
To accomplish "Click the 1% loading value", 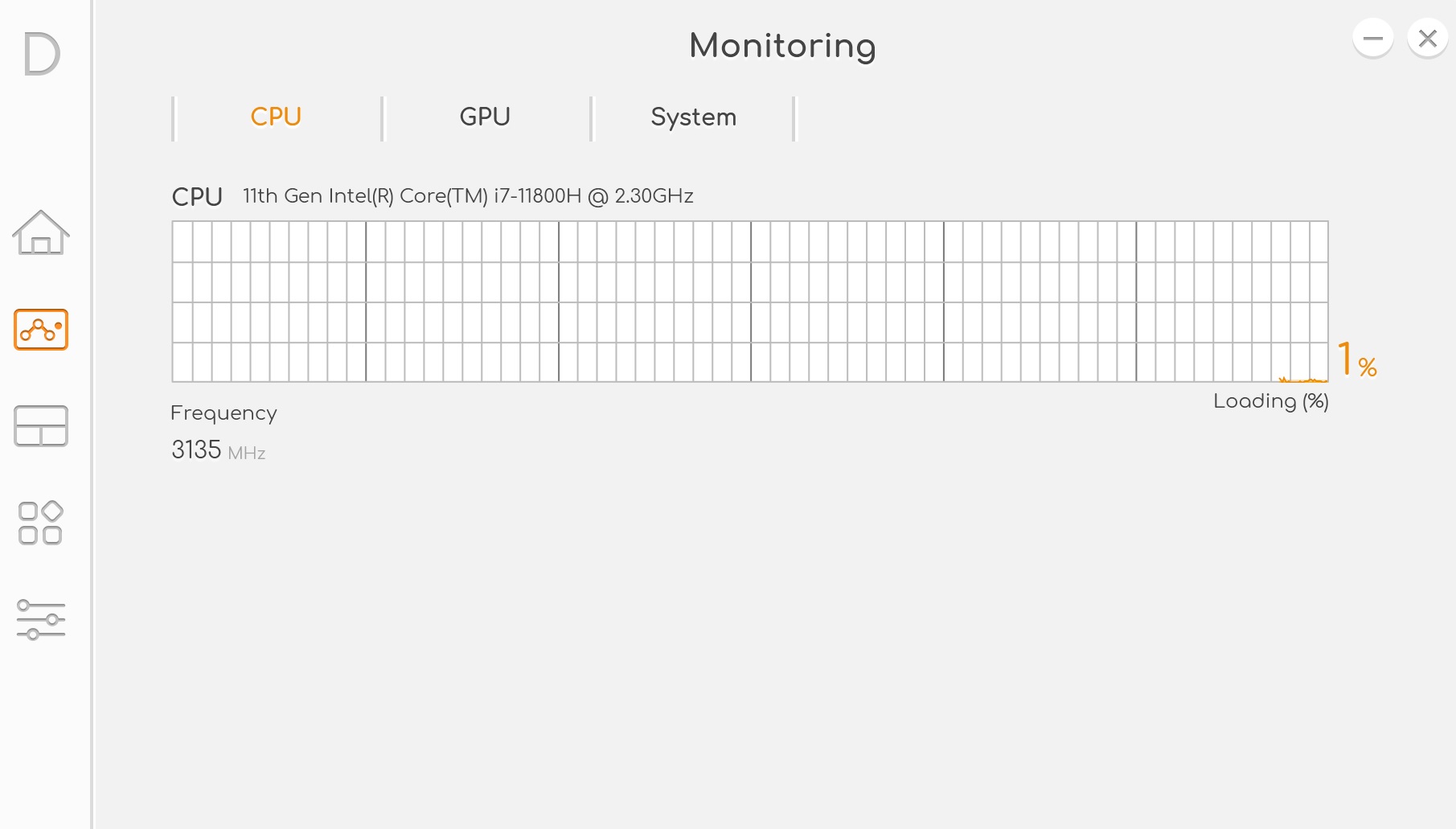I will click(x=1357, y=359).
